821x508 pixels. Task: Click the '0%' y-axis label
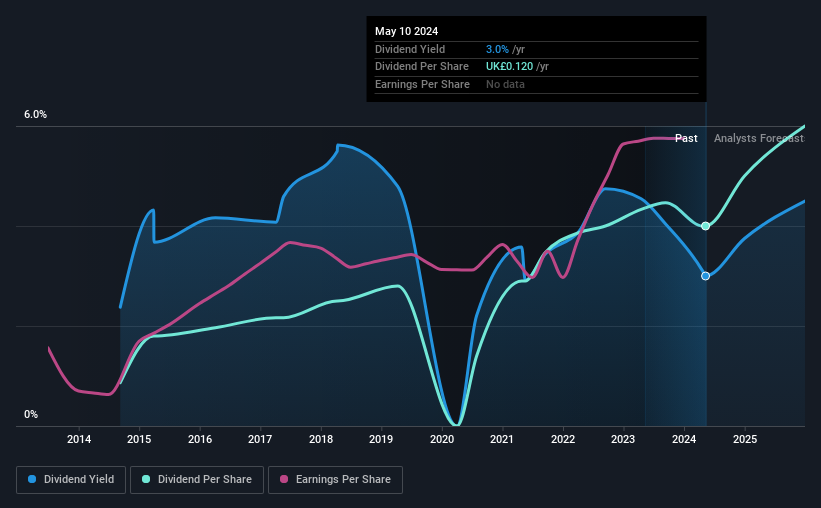(31, 414)
